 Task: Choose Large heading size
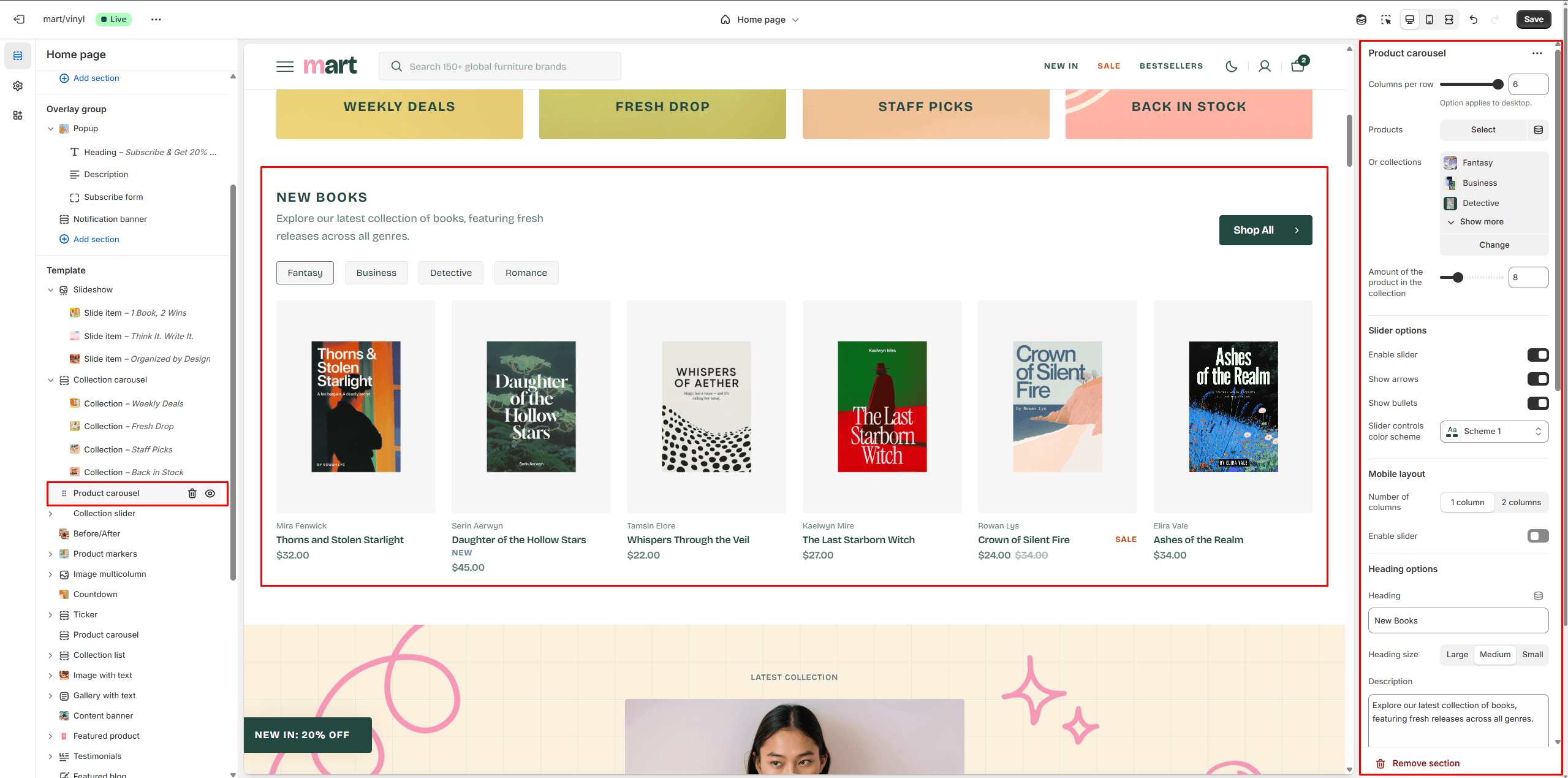click(x=1456, y=655)
